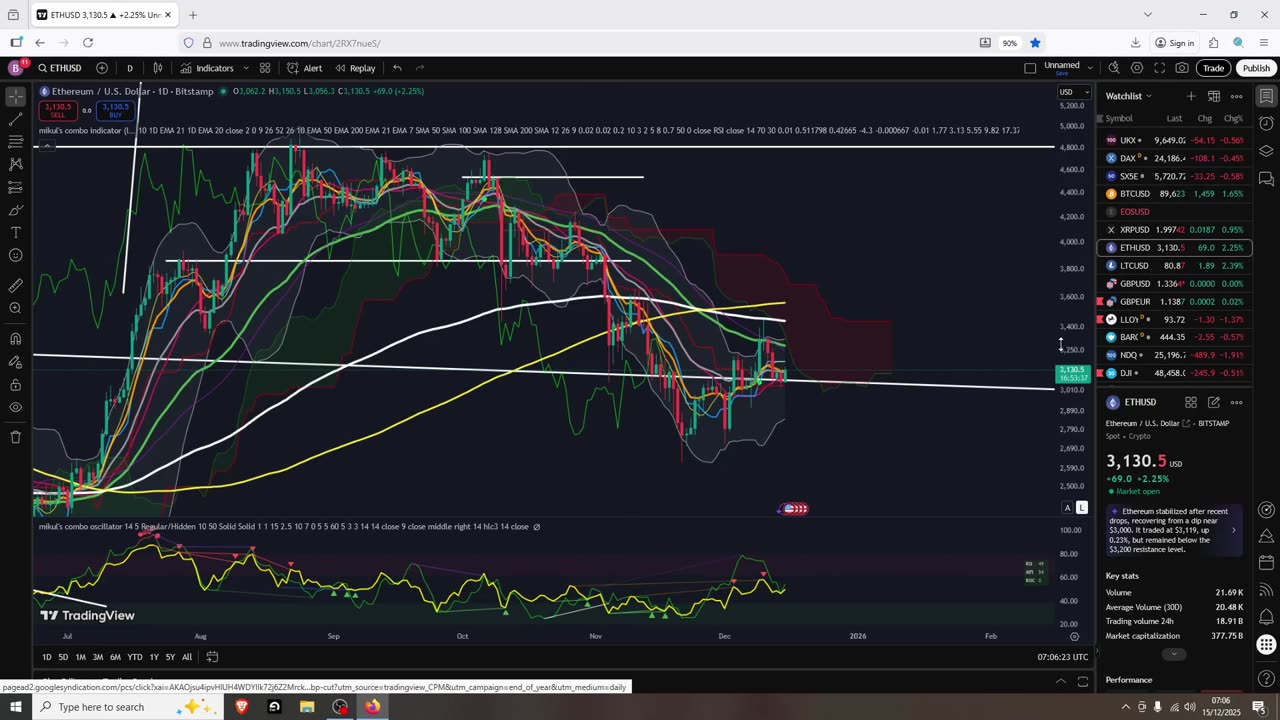Open the ETHUSD symbol search
1280x720 pixels.
[60, 68]
